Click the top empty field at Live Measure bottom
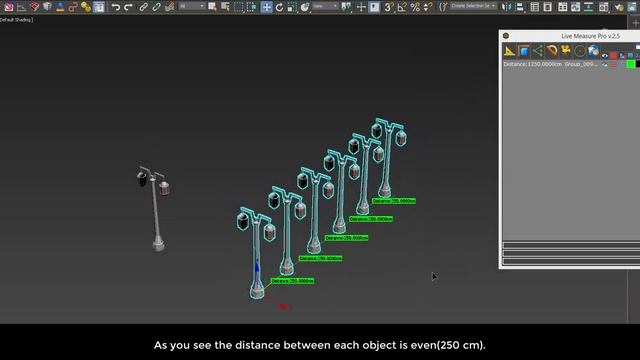Screen dimensions: 640x360 [571, 245]
